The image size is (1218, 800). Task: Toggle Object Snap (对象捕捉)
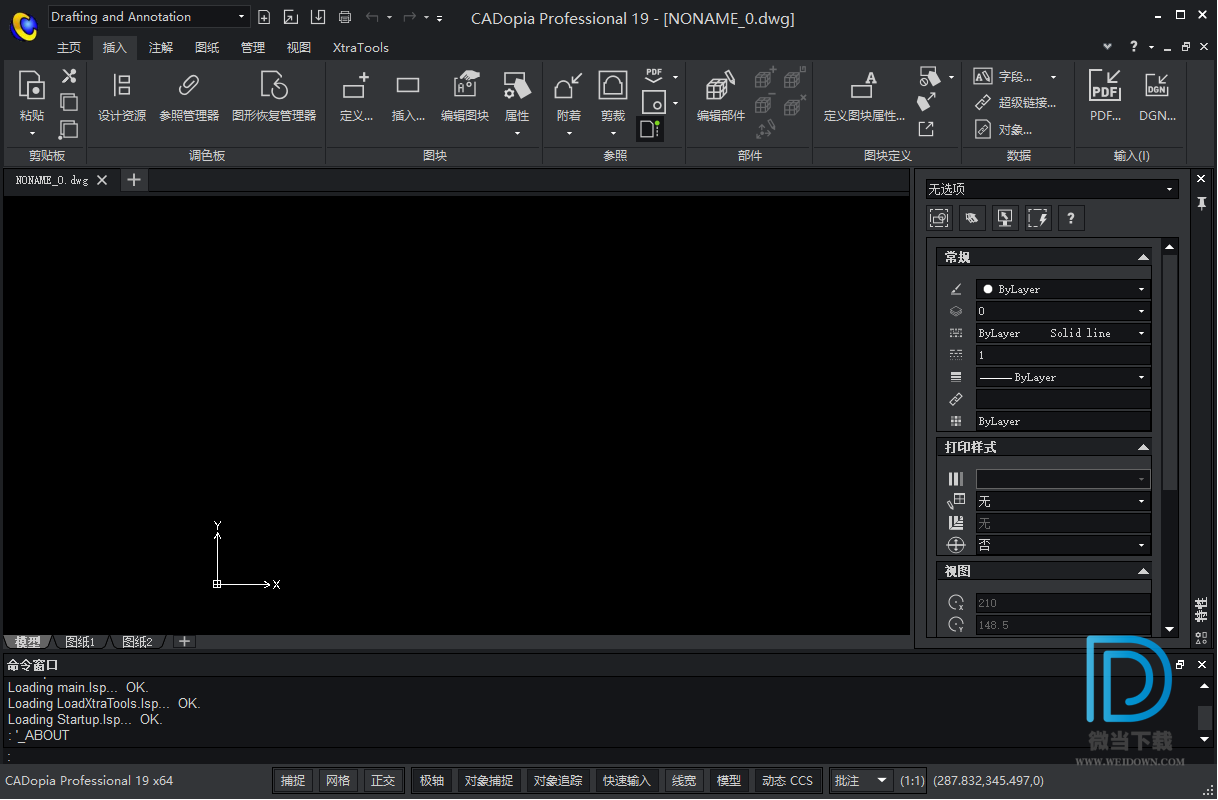point(489,781)
